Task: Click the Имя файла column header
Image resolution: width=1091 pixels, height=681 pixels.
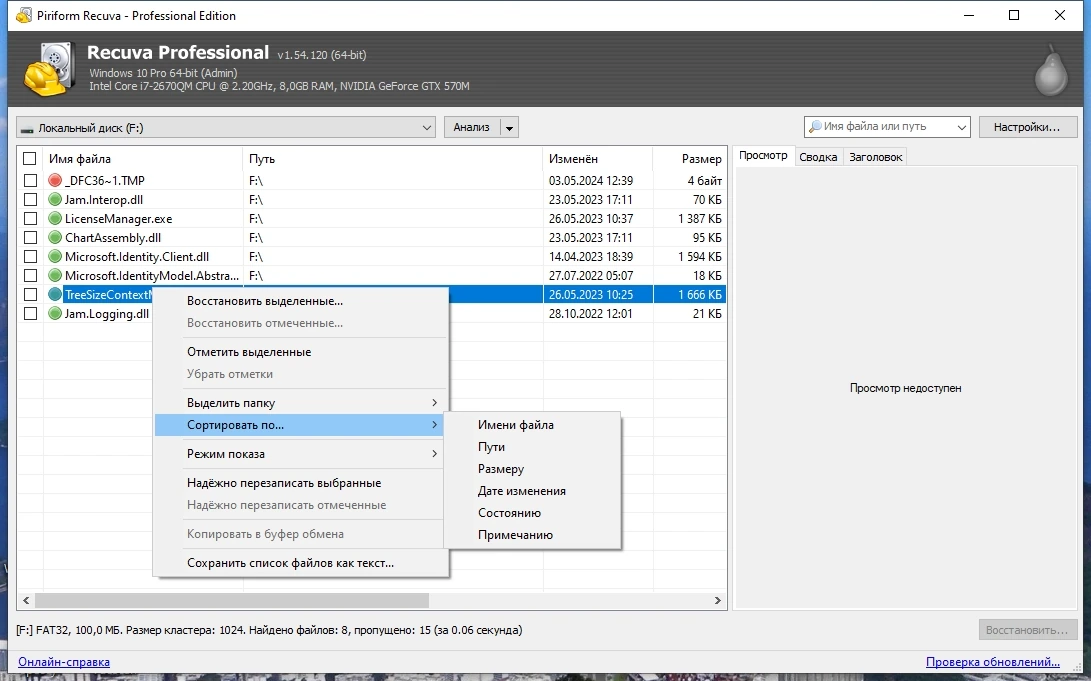Action: 143,159
